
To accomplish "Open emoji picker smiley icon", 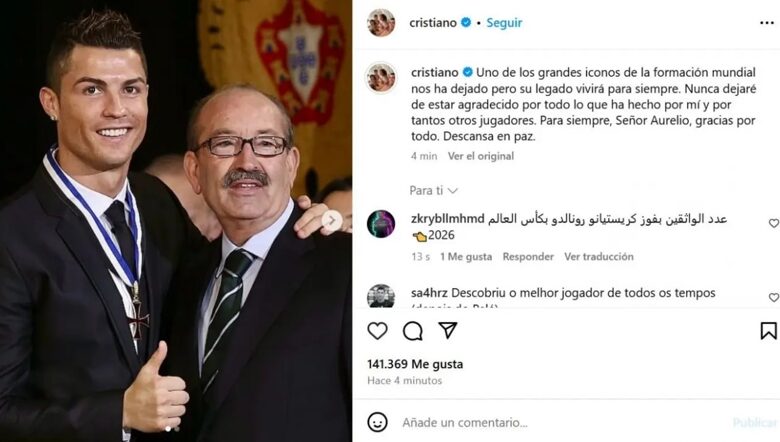I will [377, 422].
